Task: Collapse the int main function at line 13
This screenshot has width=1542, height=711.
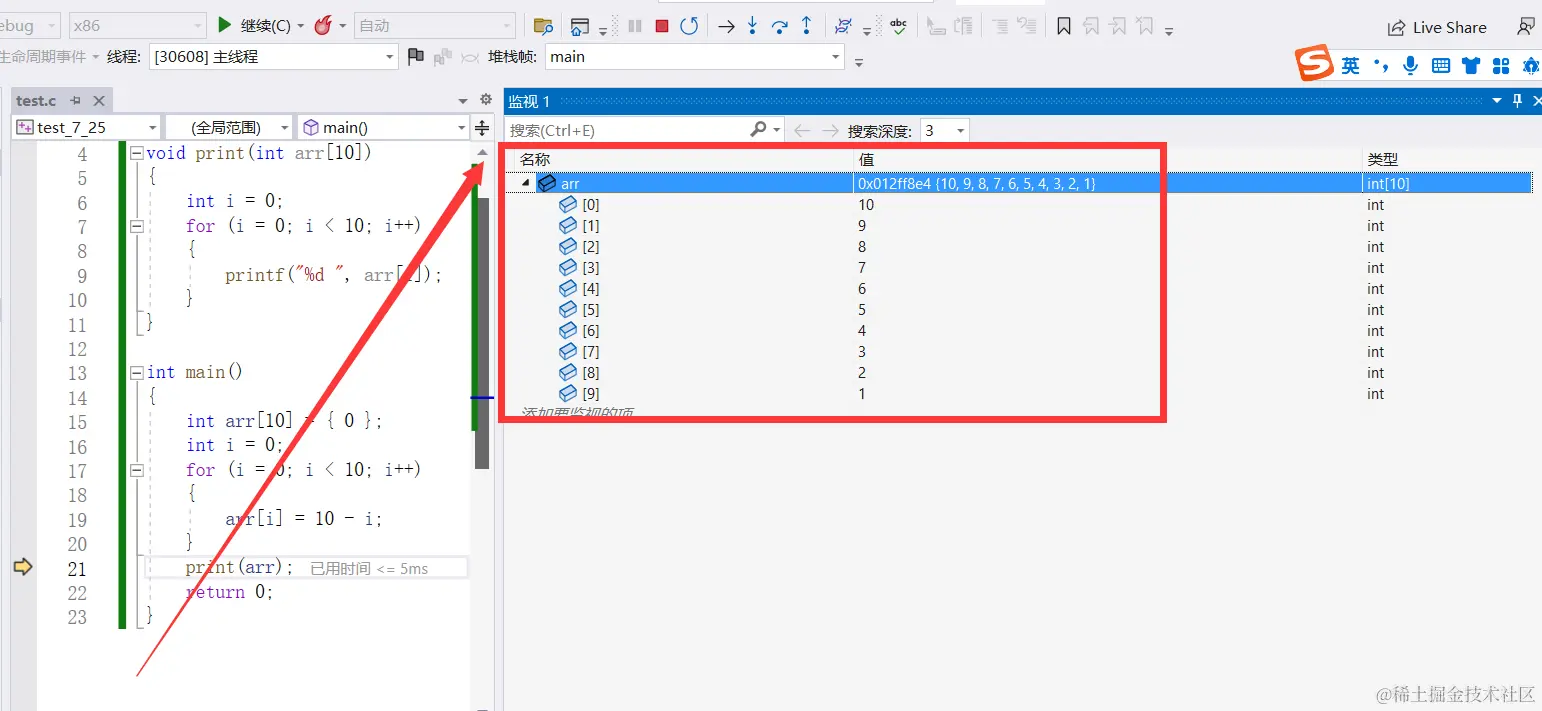Action: pyautogui.click(x=137, y=372)
